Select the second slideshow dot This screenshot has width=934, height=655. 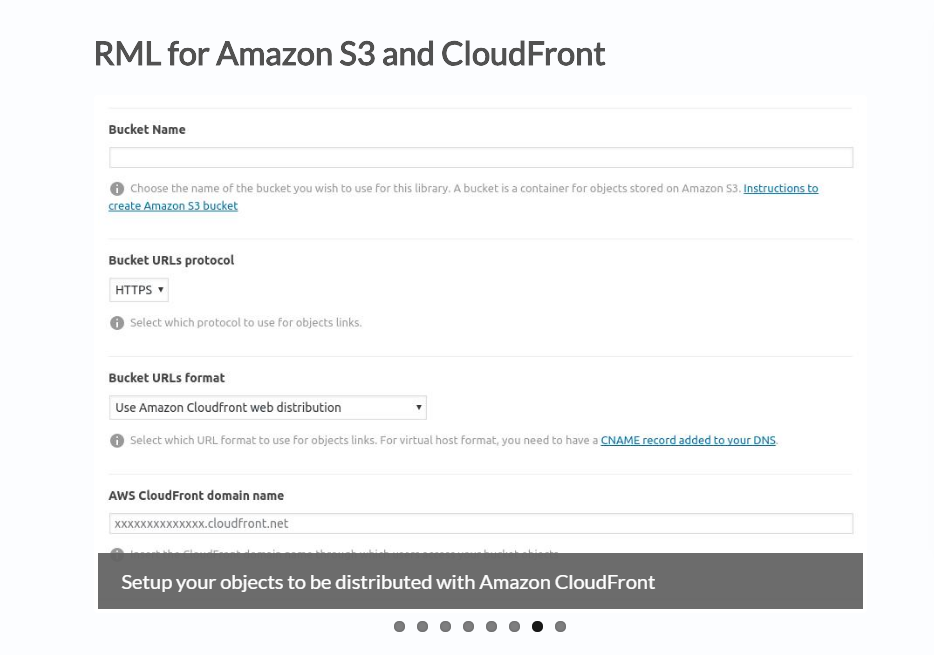pos(422,627)
